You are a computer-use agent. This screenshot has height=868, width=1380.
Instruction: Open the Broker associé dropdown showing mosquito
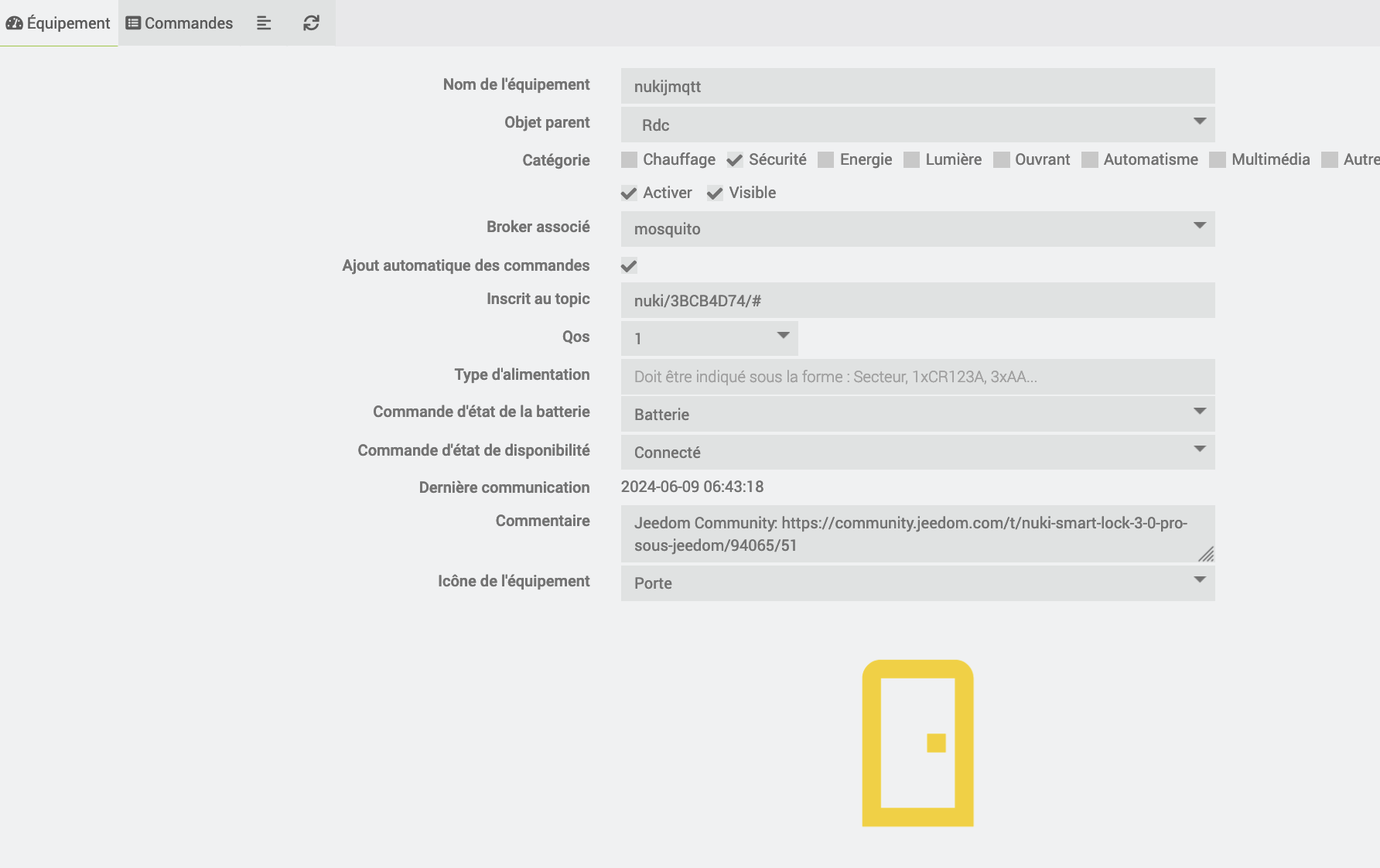click(x=917, y=229)
